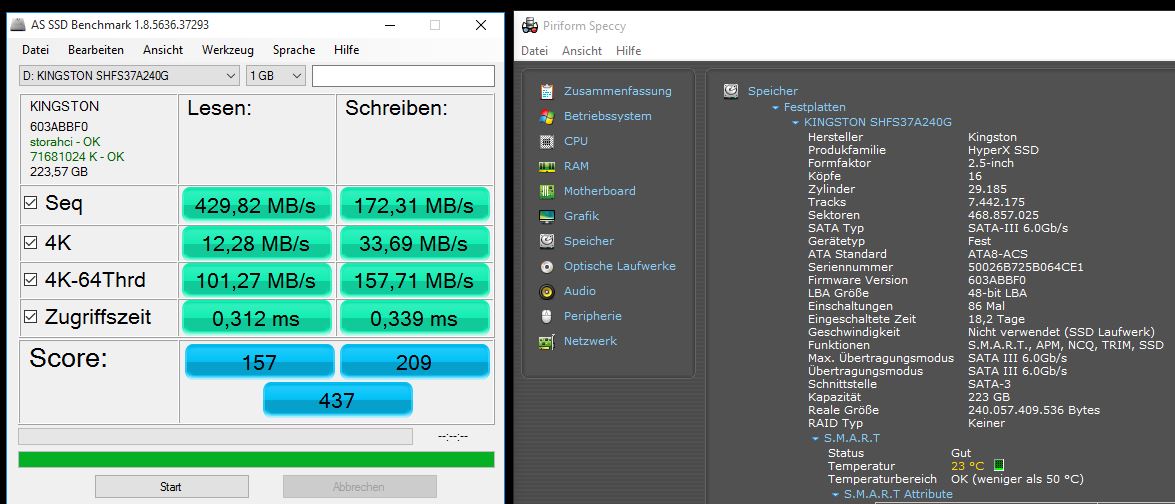Click the empty gray progress bar
The image size is (1175, 504).
pyautogui.click(x=215, y=437)
